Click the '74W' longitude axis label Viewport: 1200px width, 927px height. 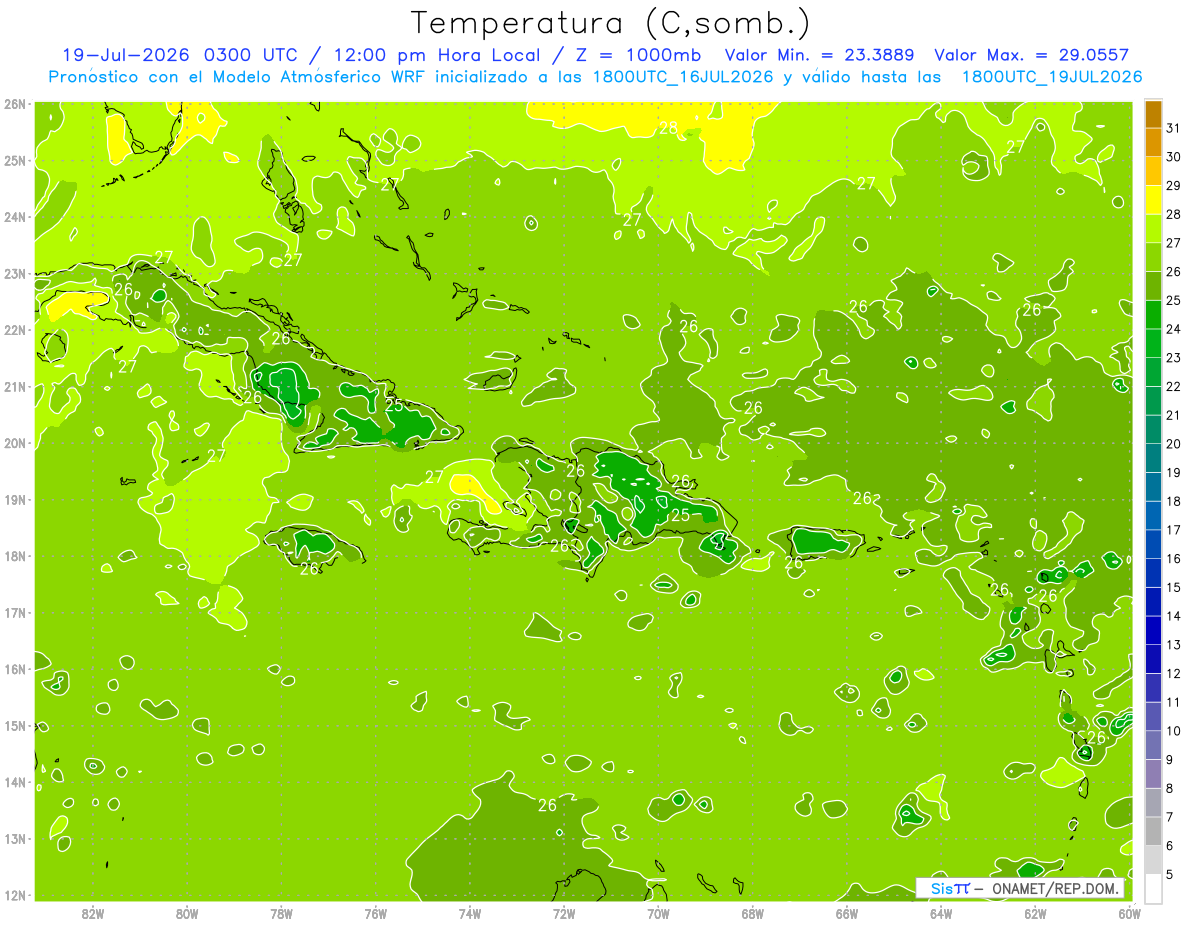pyautogui.click(x=470, y=913)
